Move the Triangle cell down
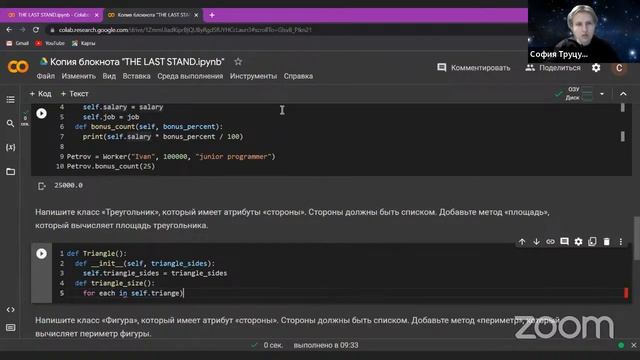Image resolution: width=640 pixels, height=360 pixels. (536, 242)
